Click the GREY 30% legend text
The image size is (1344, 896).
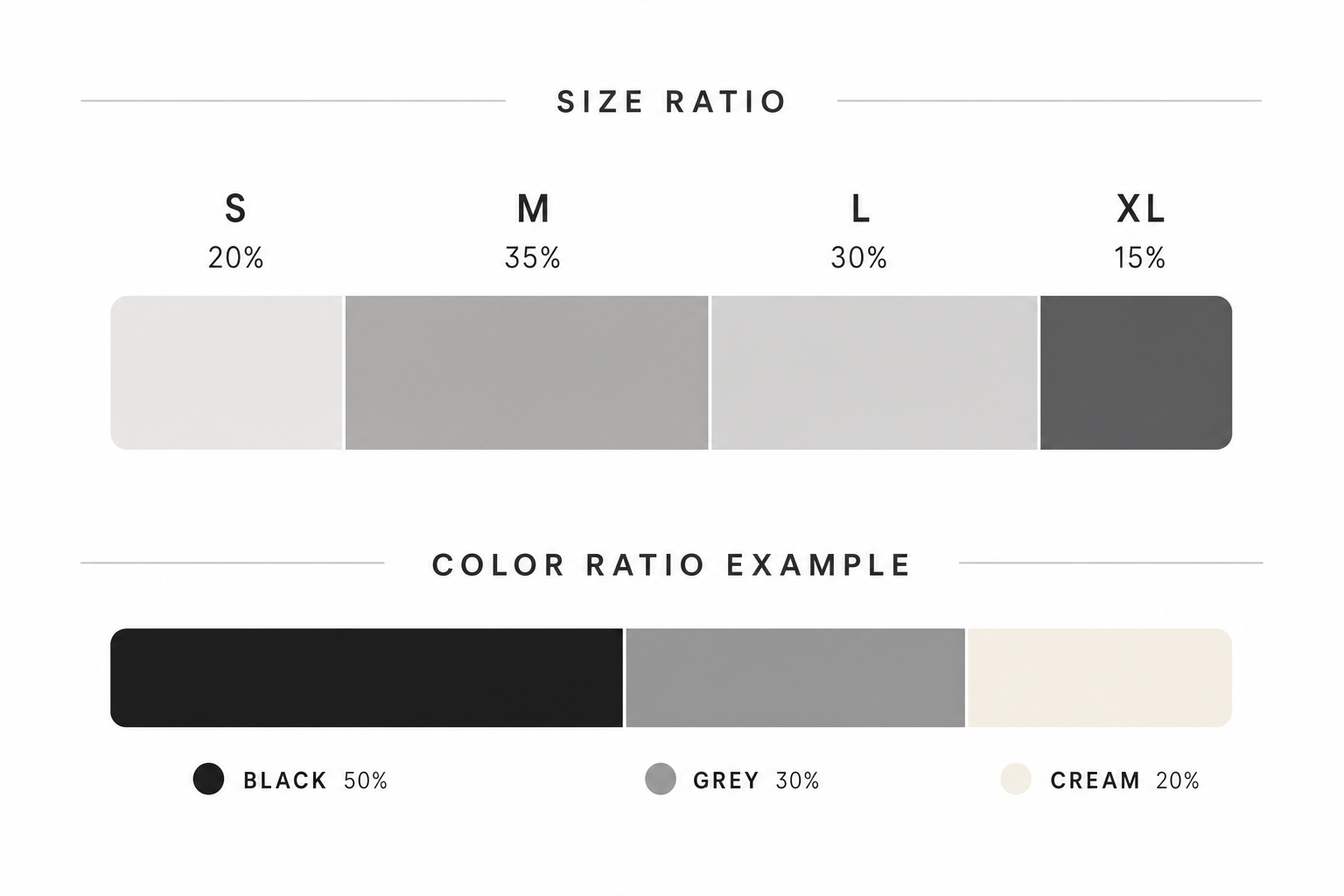756,780
